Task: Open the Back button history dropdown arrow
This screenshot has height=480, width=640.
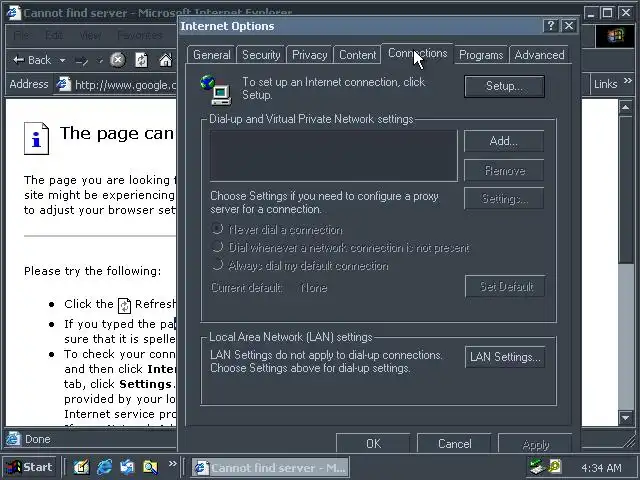Action: point(62,60)
